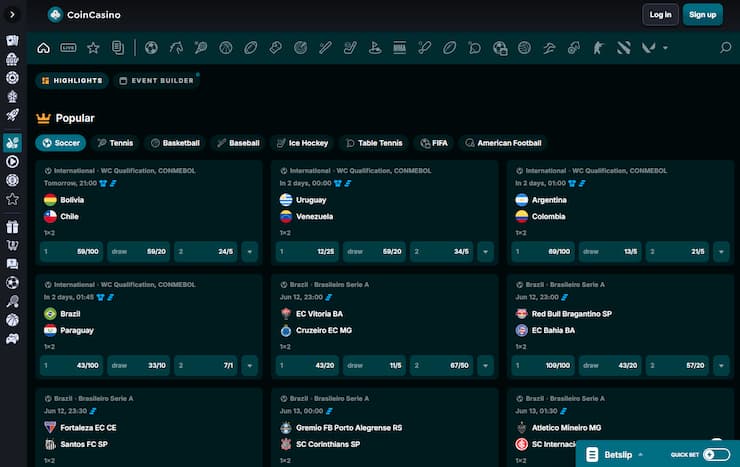Viewport: 740px width, 467px height.
Task: Toggle the Quick Bet switch
Action: tap(715, 454)
